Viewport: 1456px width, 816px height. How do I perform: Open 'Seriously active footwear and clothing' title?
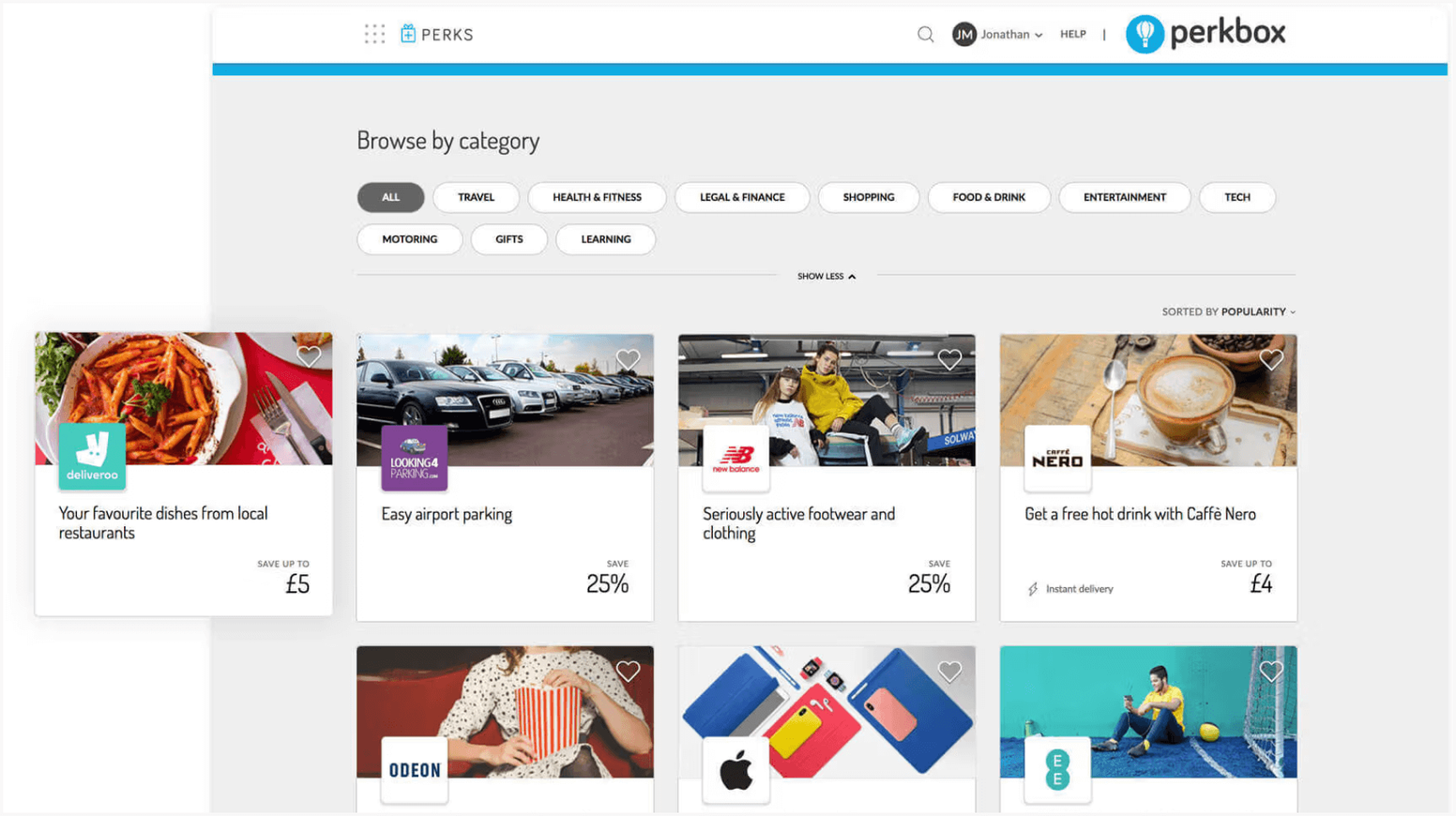[798, 523]
